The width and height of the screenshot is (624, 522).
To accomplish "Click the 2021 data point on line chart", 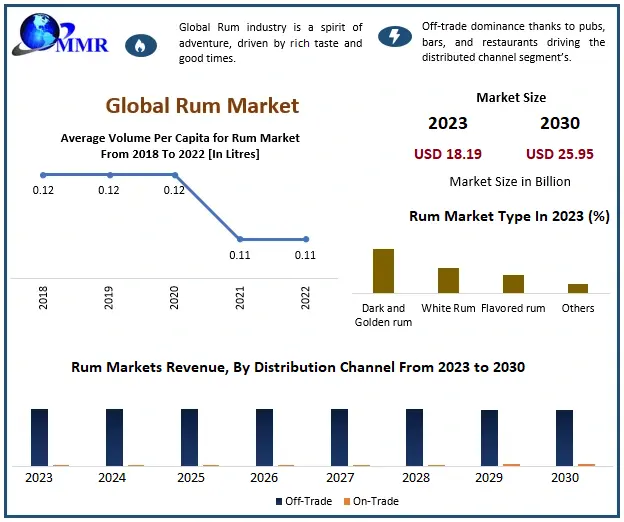I will tap(240, 239).
